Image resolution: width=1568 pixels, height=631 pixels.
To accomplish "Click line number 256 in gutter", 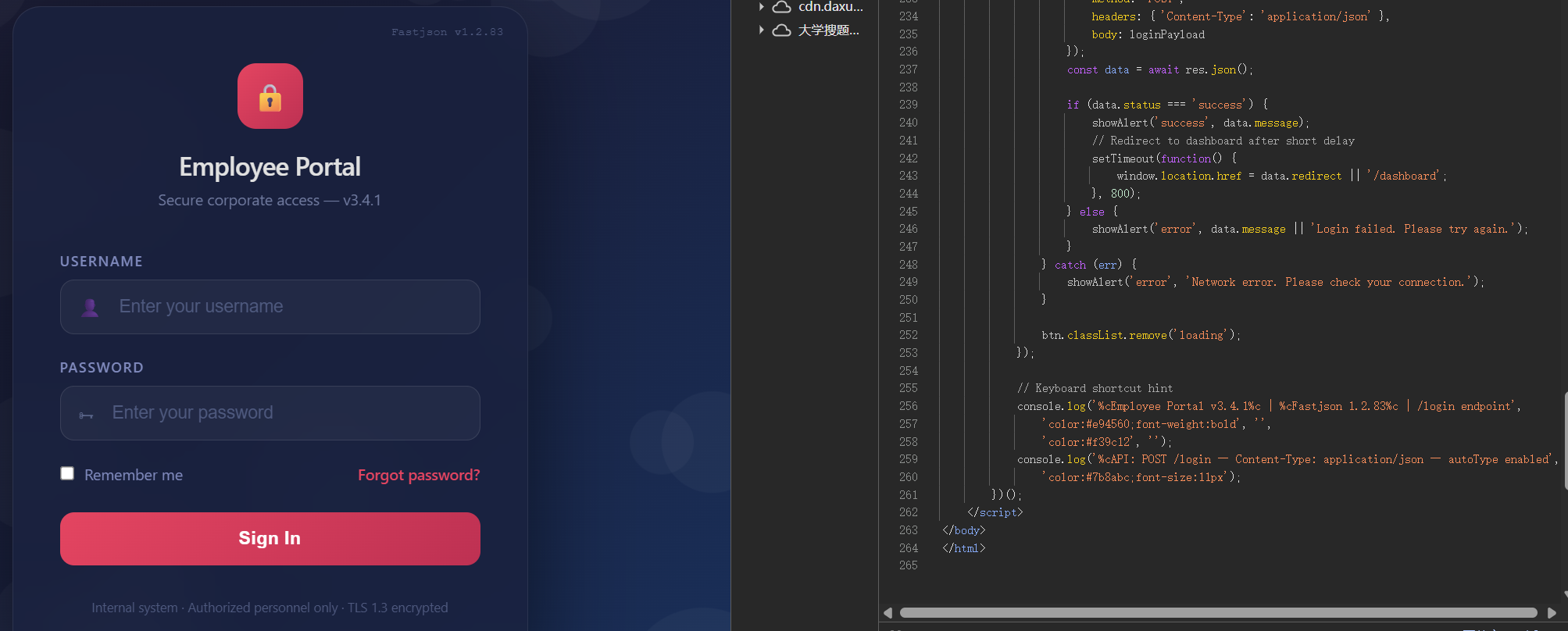I will [x=908, y=406].
